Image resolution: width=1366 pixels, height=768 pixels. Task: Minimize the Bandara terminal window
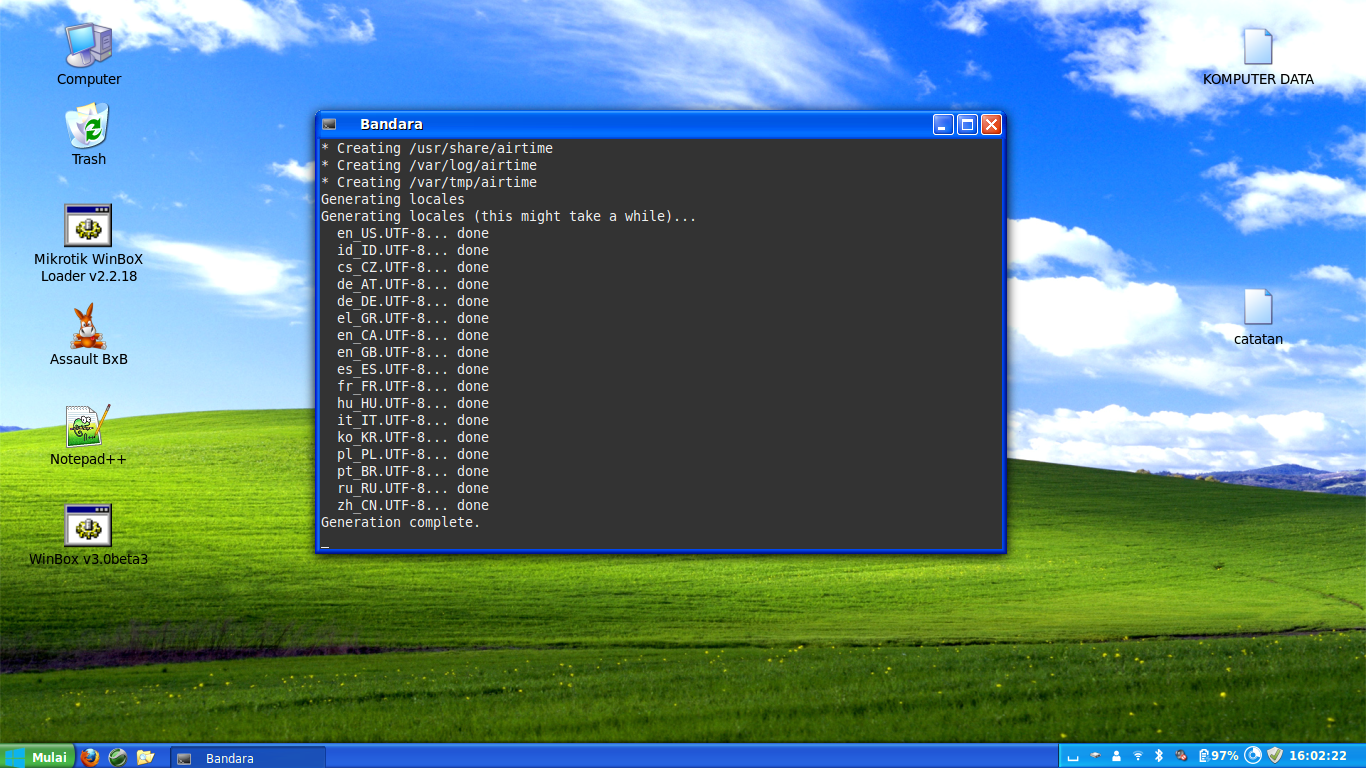pos(943,124)
